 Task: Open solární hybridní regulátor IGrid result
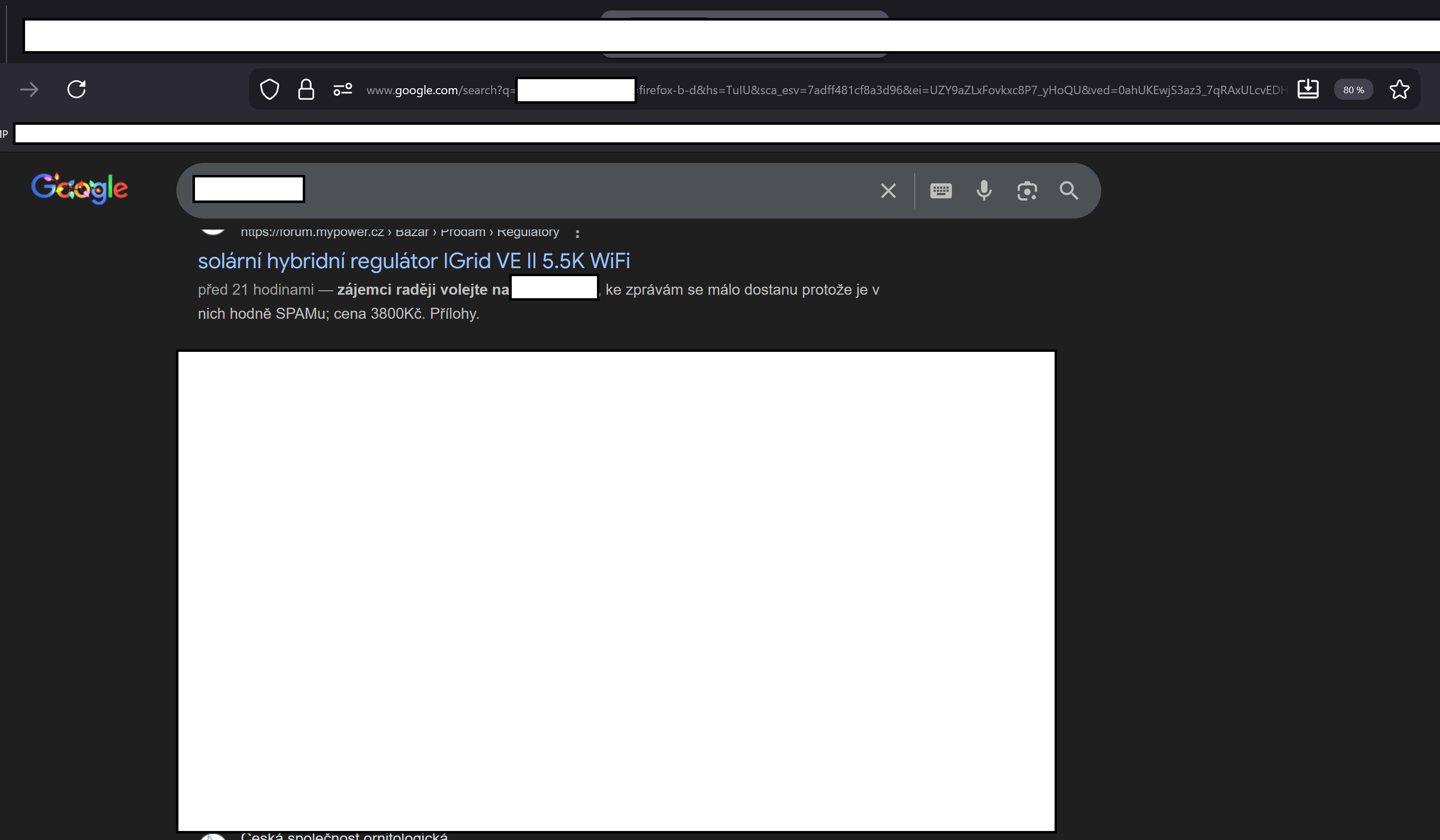tap(414, 261)
